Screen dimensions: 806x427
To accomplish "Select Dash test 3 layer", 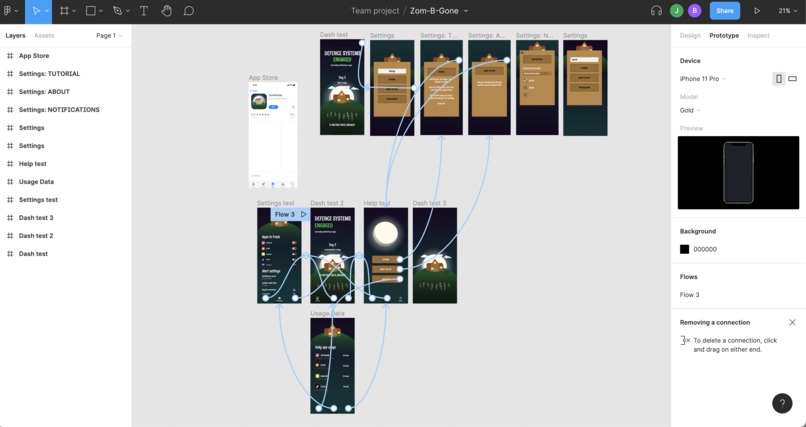I will (36, 217).
